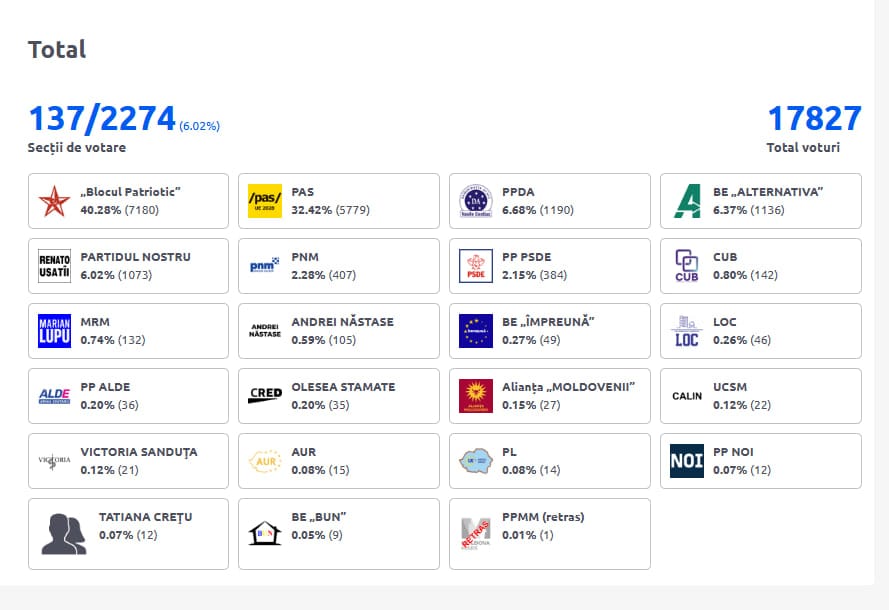Click the PP ALDE name text
Viewport: 889px width, 610px height.
105,387
